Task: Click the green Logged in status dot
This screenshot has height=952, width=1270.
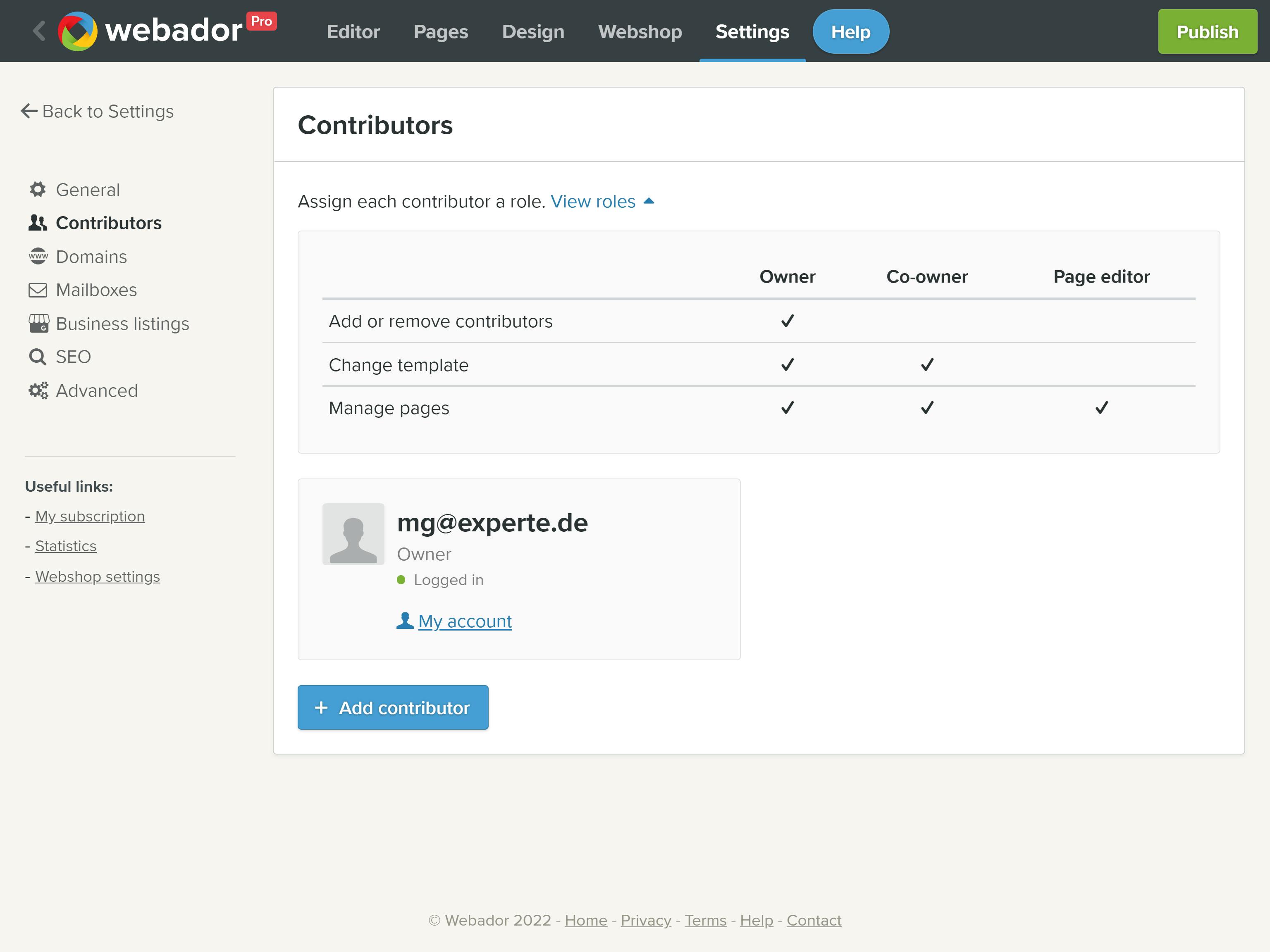Action: click(402, 580)
